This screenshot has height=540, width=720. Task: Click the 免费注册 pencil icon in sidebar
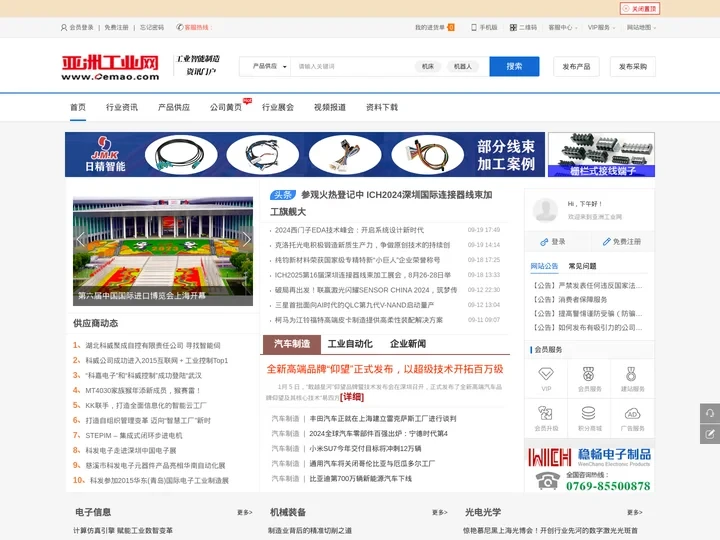[606, 242]
